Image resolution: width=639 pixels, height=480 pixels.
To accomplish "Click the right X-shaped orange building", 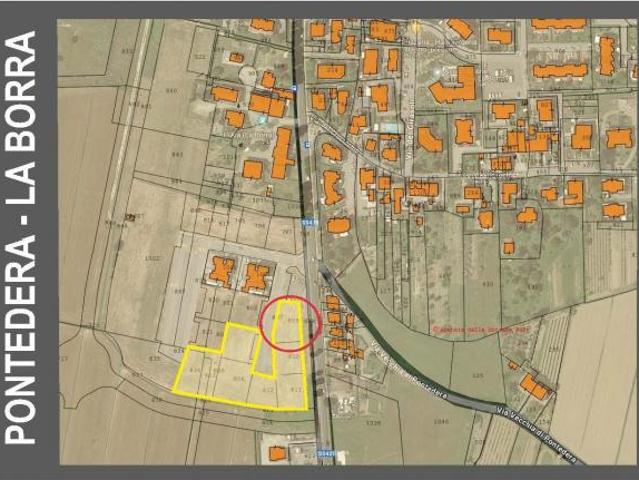I will 256,278.
